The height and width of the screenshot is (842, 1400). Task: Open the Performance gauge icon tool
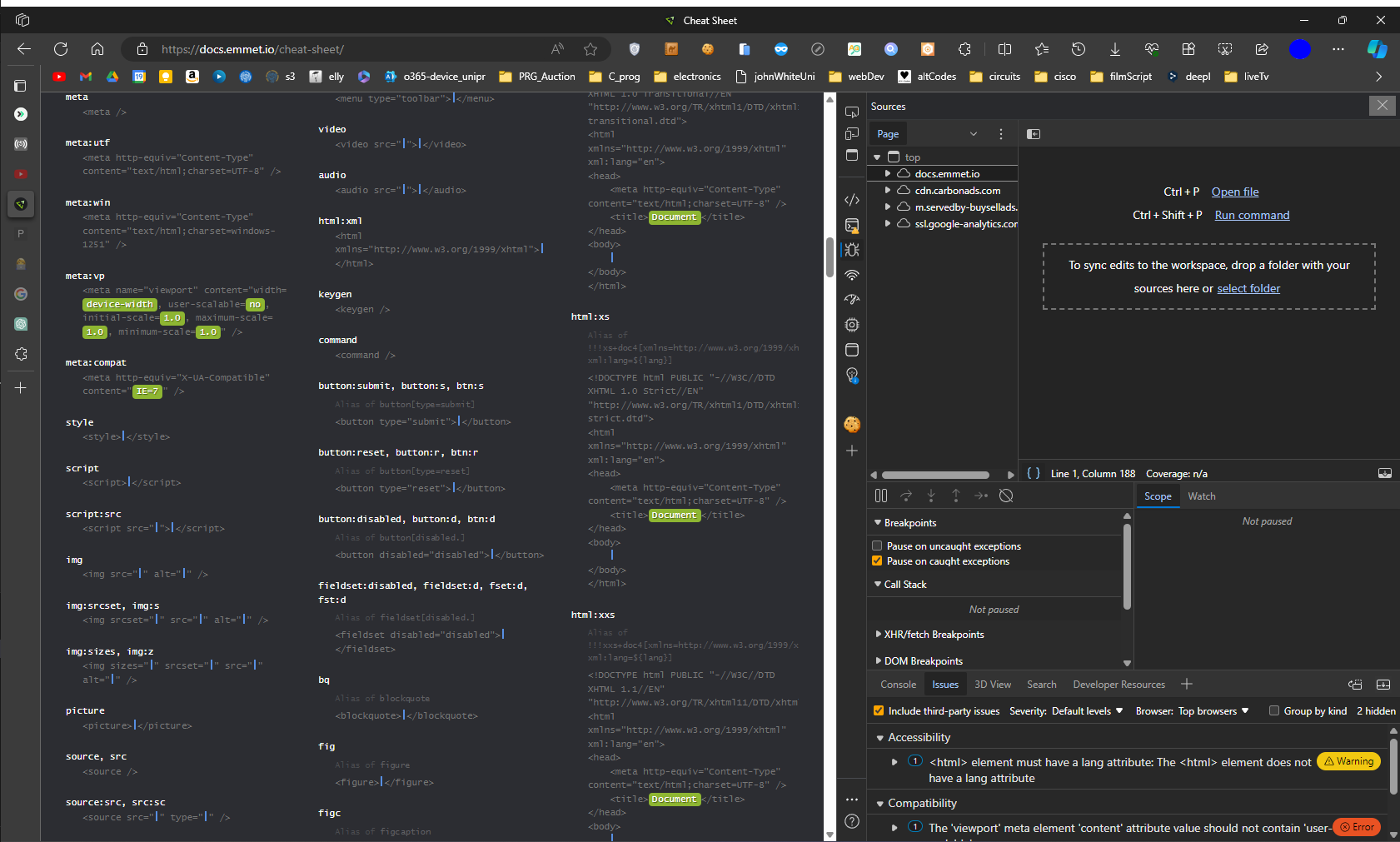pos(852,299)
